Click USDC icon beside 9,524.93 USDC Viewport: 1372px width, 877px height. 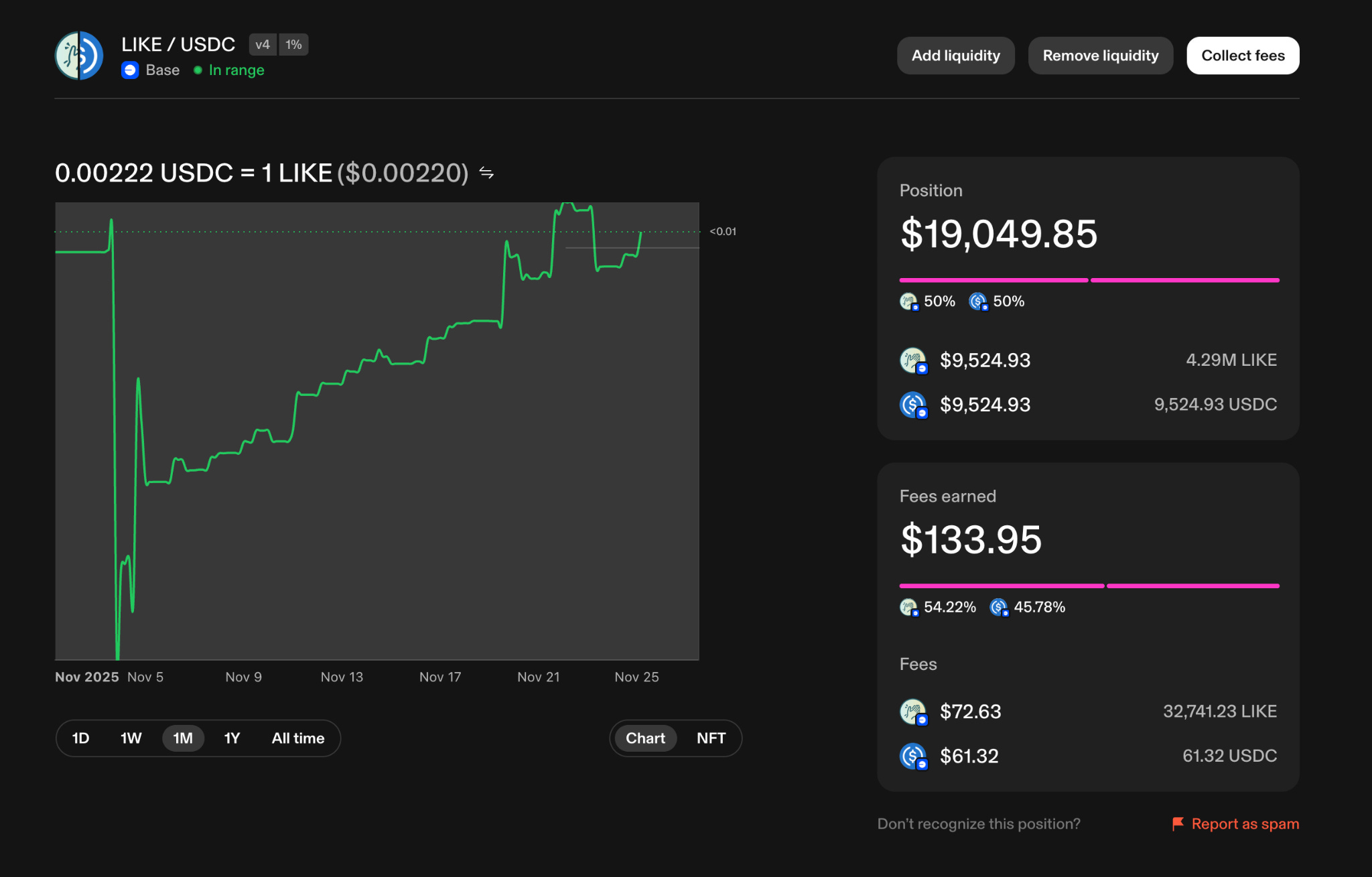tap(912, 405)
